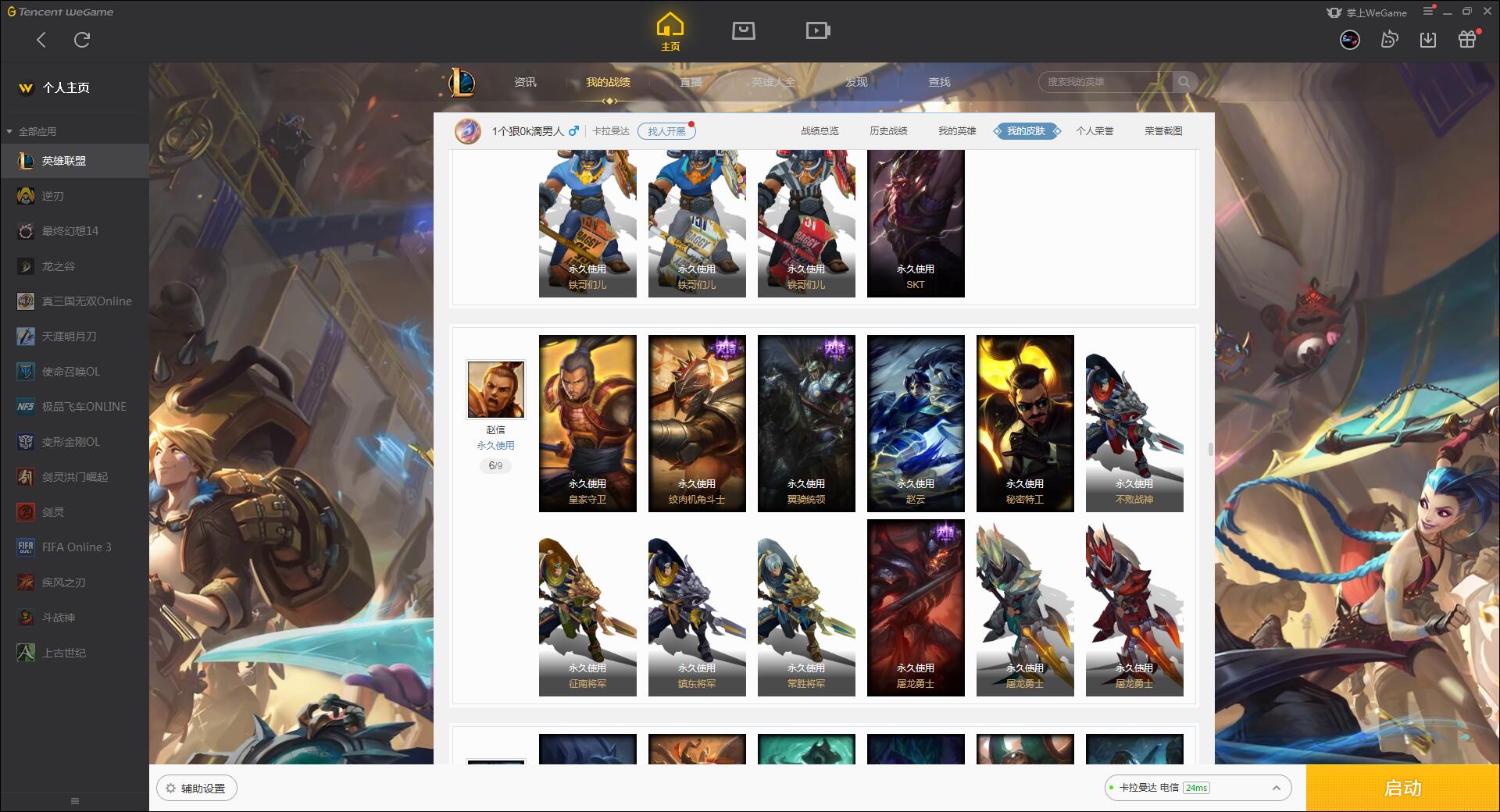Open the 我的英雄 sub-tab
Viewport: 1500px width, 812px height.
[957, 131]
